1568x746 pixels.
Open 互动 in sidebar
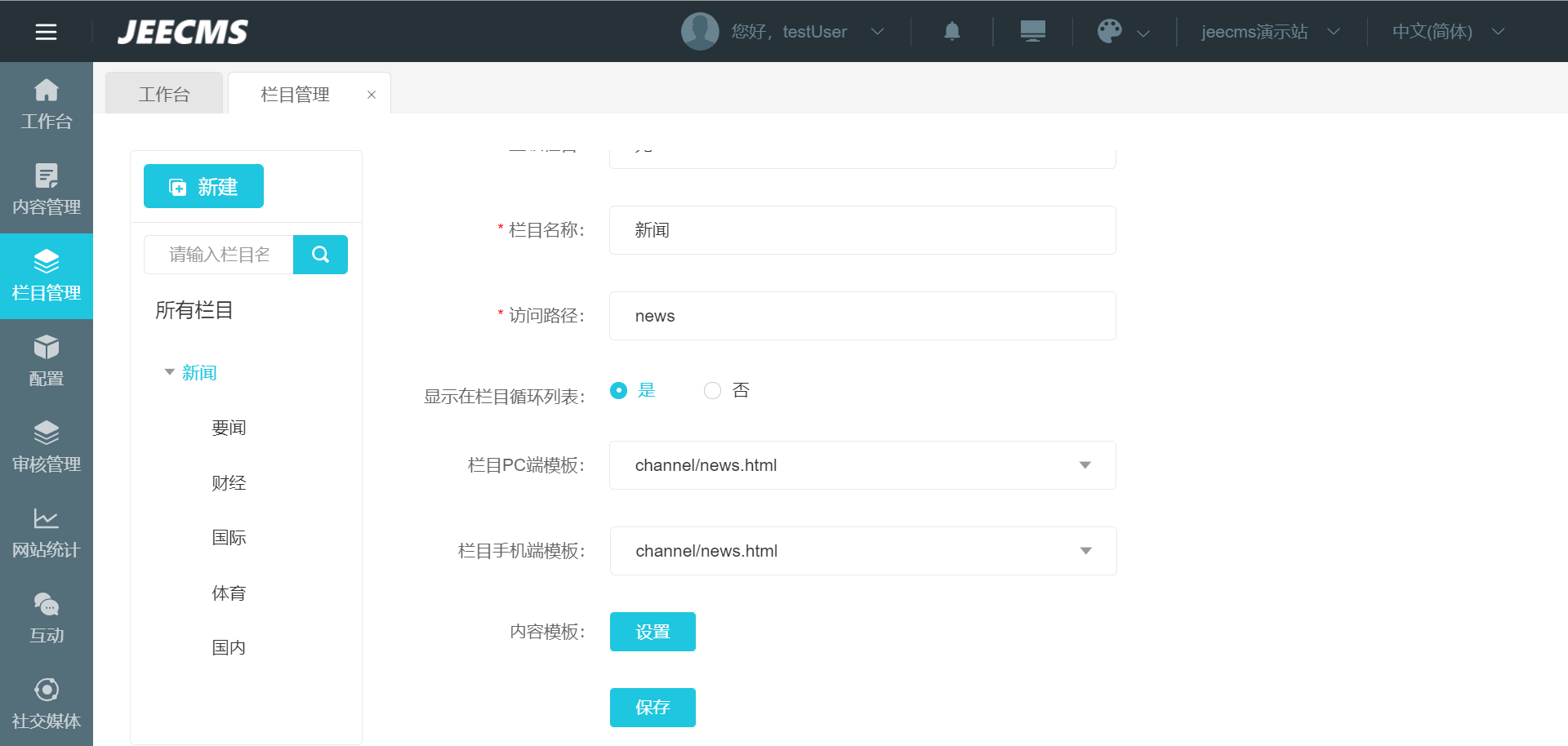[47, 619]
